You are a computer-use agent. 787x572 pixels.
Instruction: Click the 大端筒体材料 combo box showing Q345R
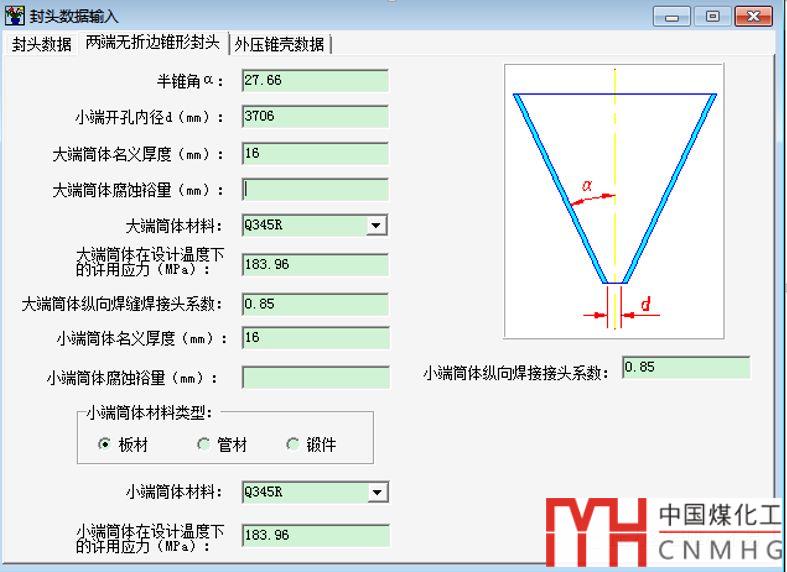tap(315, 225)
